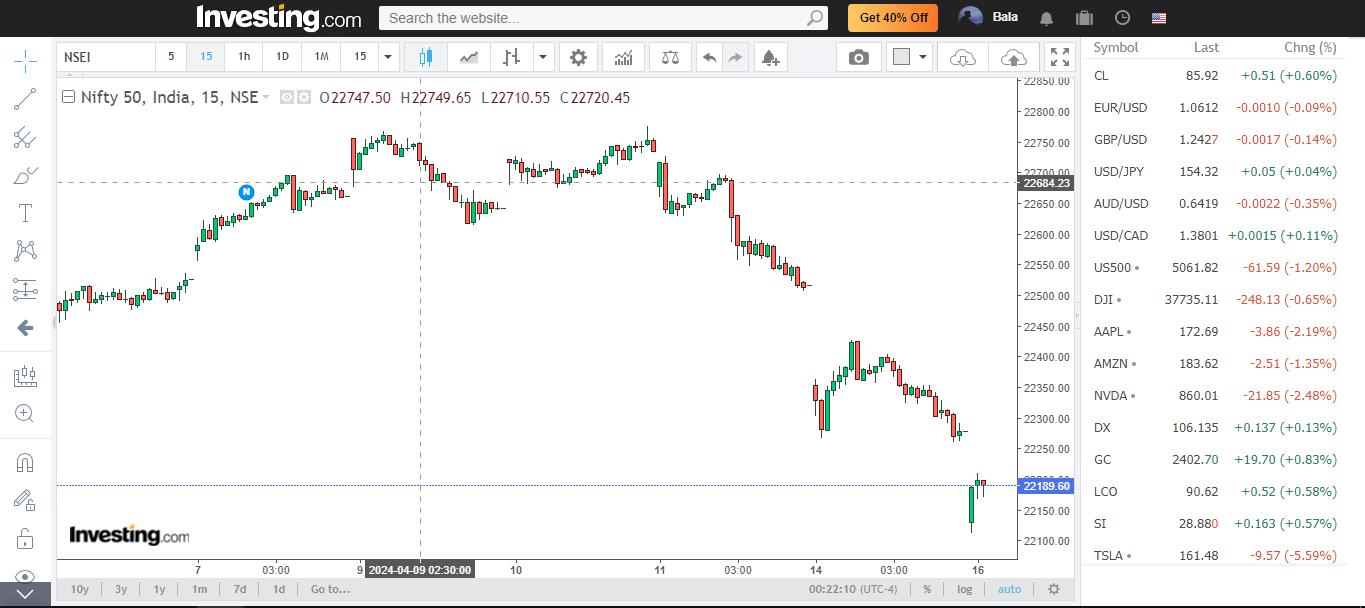Image resolution: width=1365 pixels, height=608 pixels.
Task: Toggle Nifty 50 series visibility eye
Action: pos(287,97)
